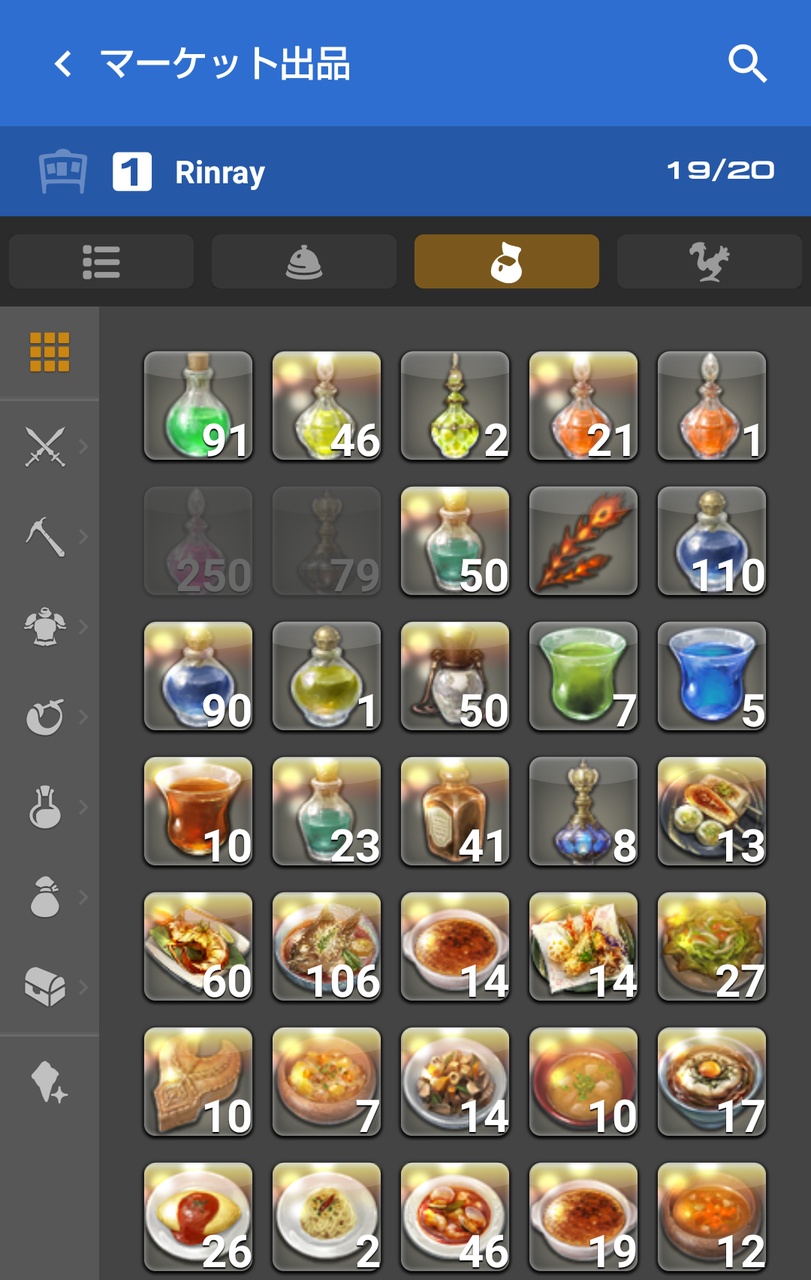Select the all-items grid filter icon

[x=49, y=352]
